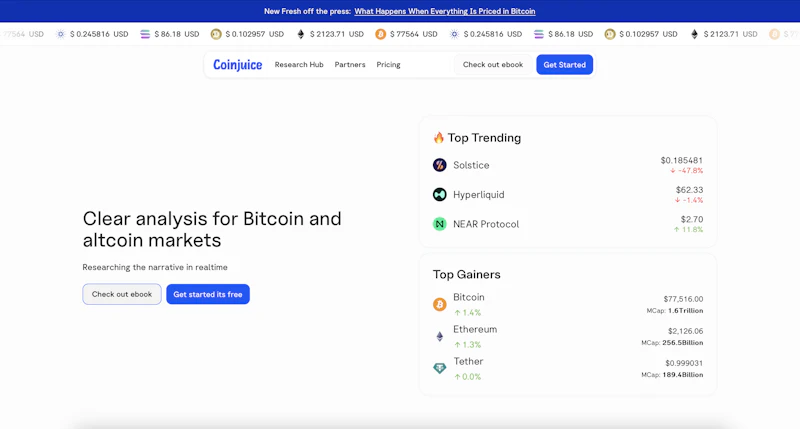Click the Tether icon in Top Gainers

click(439, 368)
